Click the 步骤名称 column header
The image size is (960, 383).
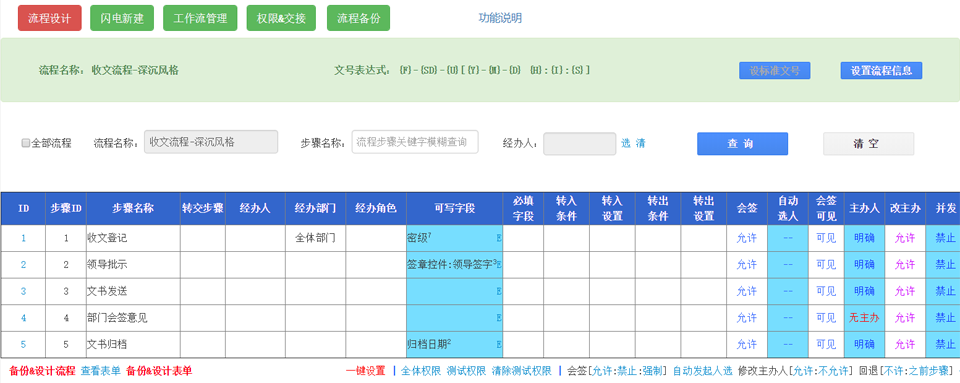pyautogui.click(x=133, y=208)
